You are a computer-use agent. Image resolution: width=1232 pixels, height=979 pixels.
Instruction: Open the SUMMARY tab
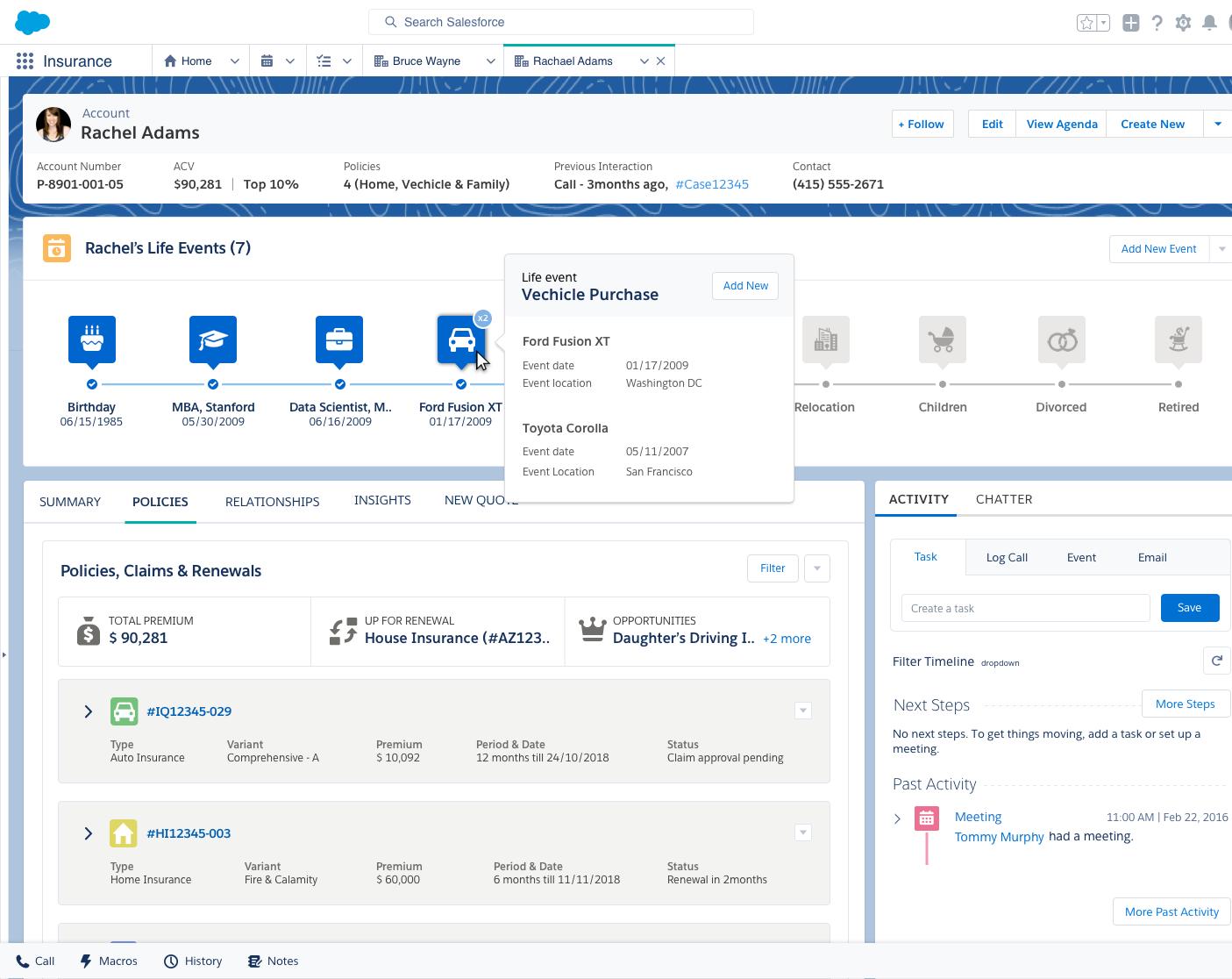[70, 502]
